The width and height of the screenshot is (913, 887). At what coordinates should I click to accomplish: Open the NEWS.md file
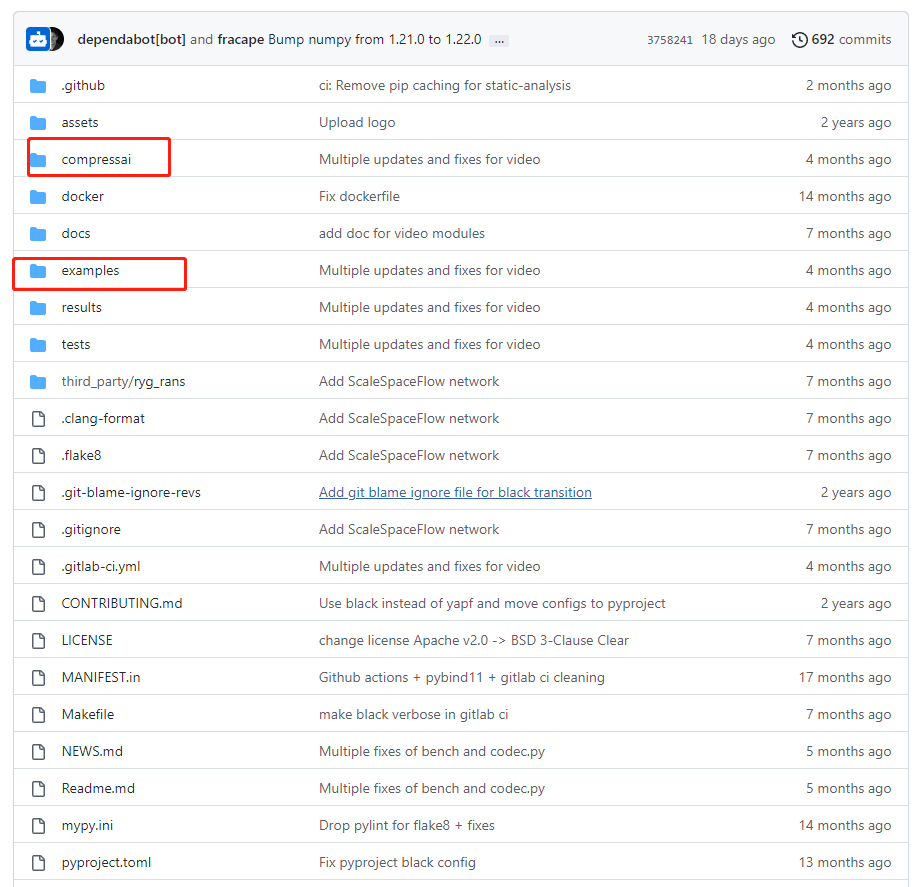92,751
